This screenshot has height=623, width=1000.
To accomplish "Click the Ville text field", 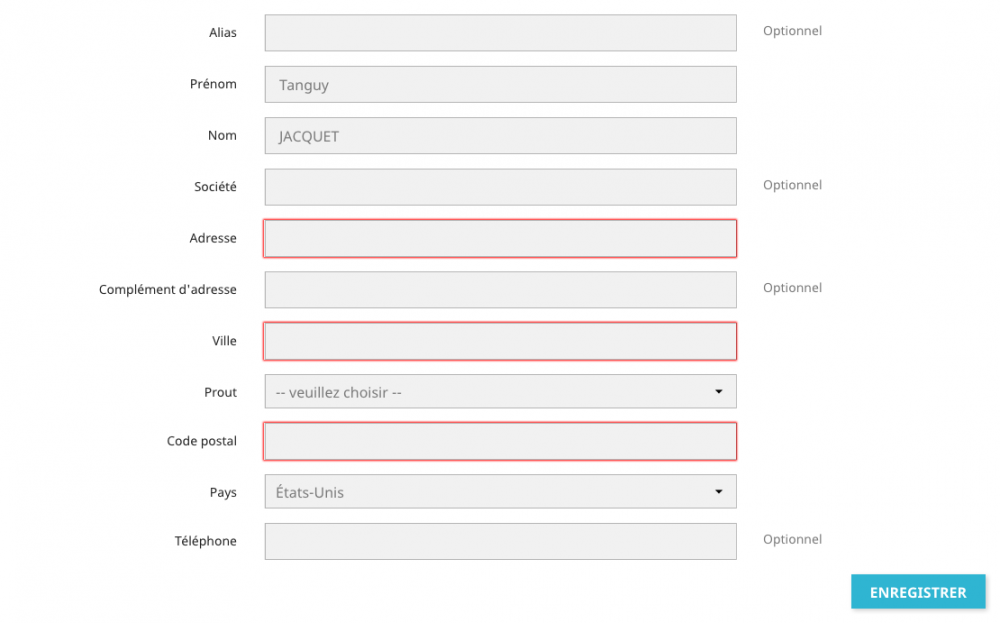I will click(500, 341).
